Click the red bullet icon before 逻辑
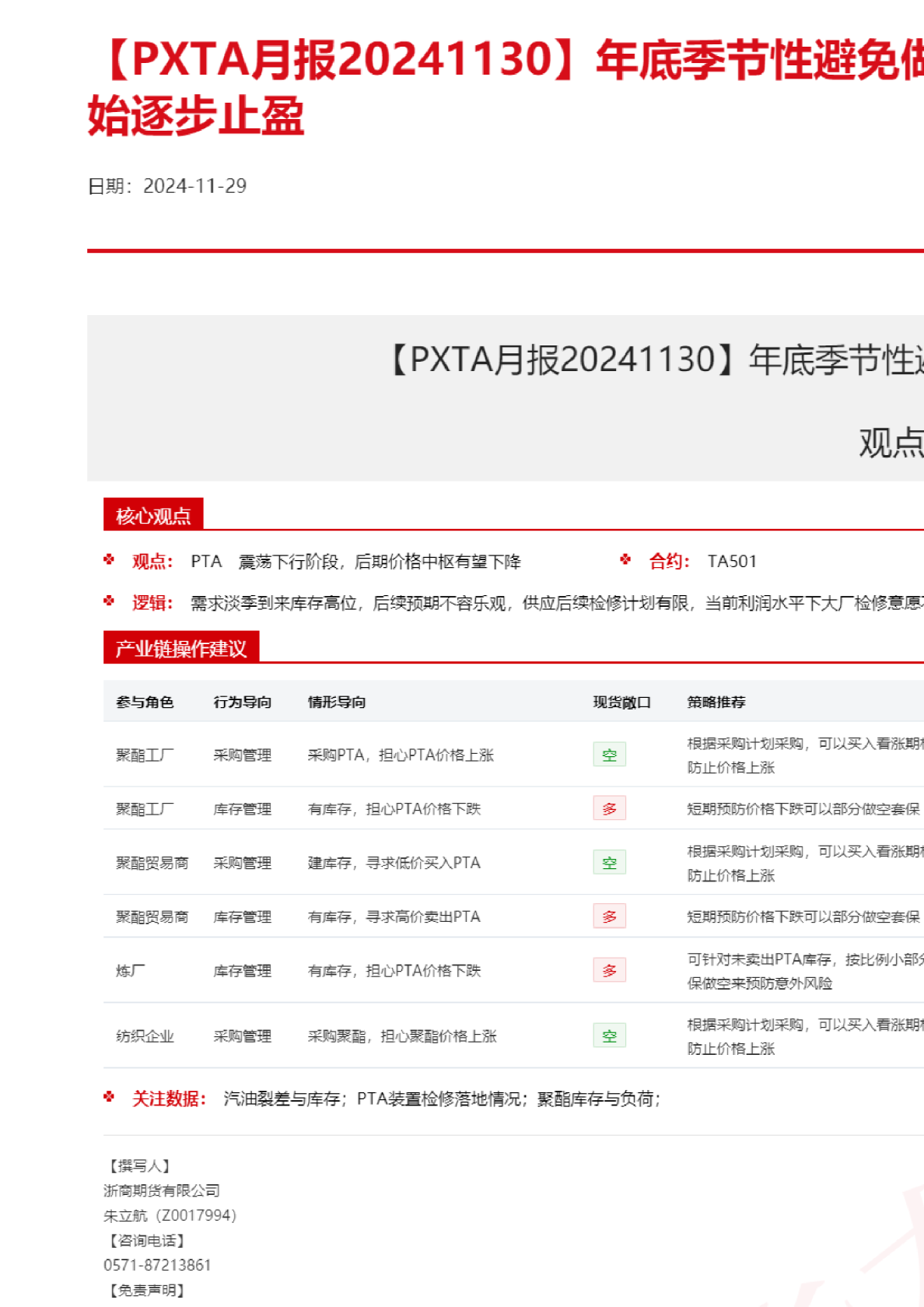924x1307 pixels. pos(109,601)
